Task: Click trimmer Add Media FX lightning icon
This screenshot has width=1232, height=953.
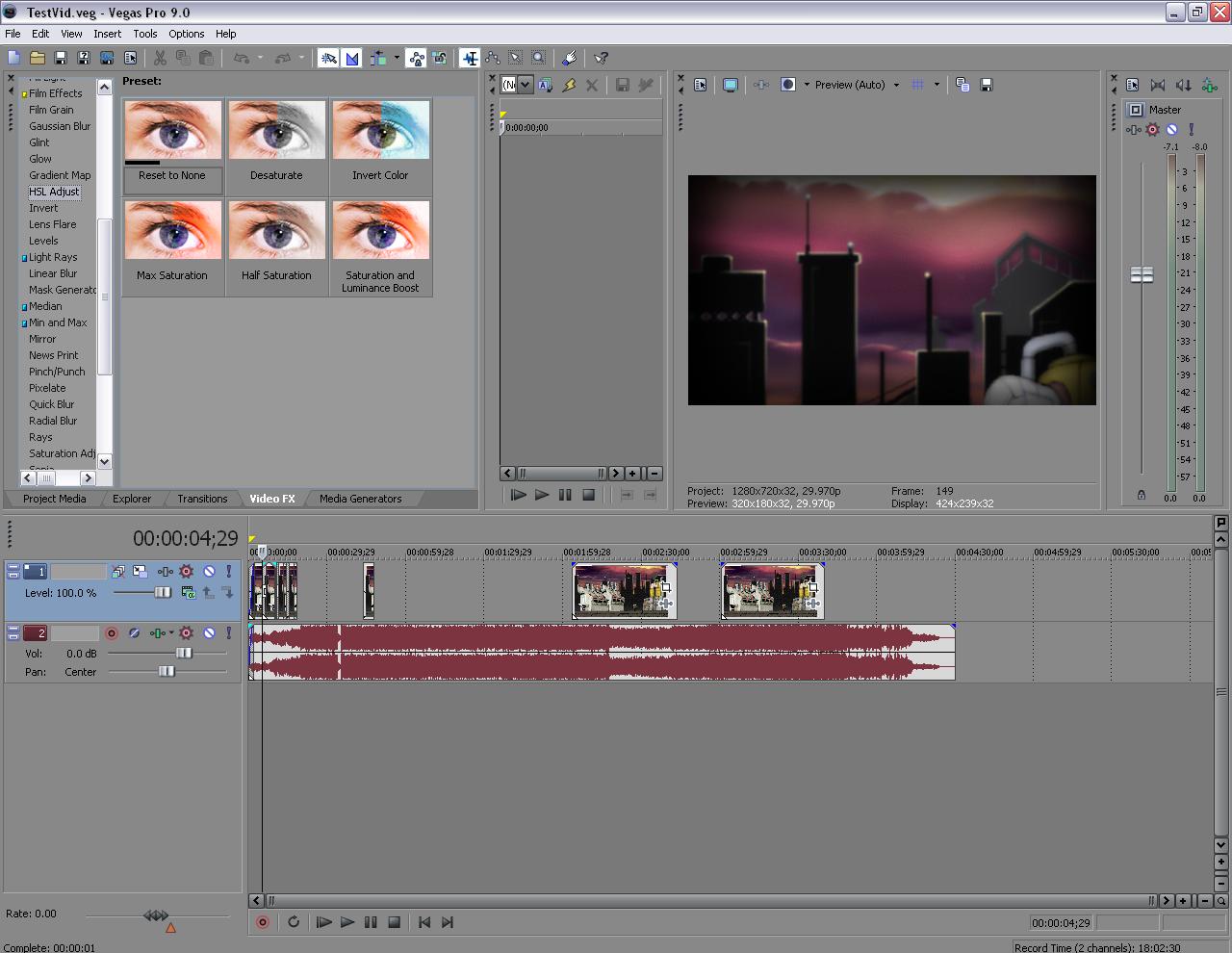Action: (x=569, y=85)
